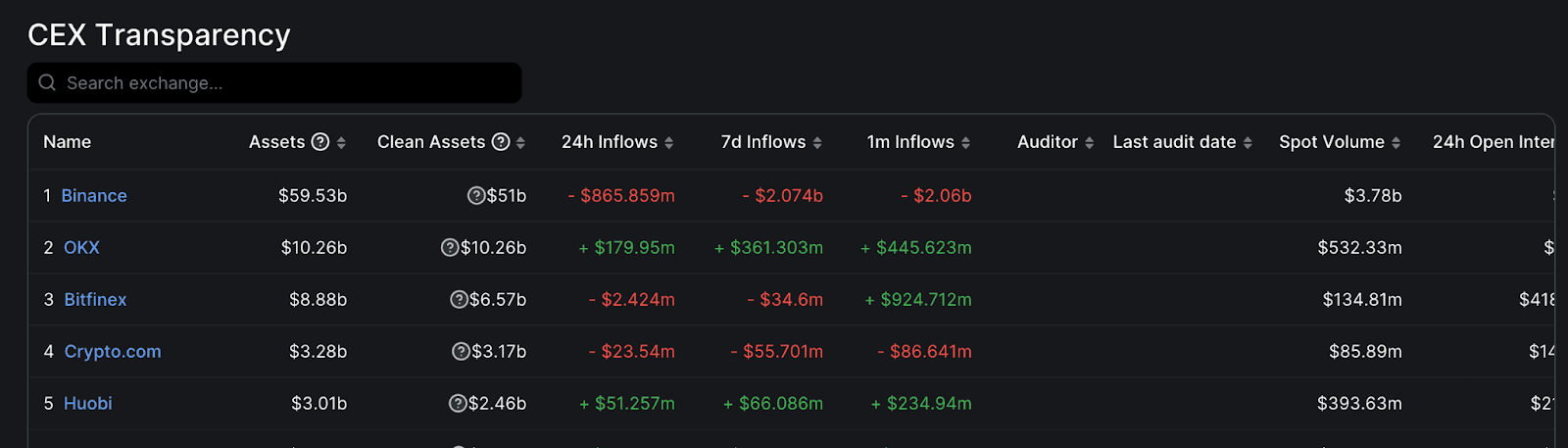Sort by Last audit date arrows
Viewport: 1568px width, 448px height.
1248,143
